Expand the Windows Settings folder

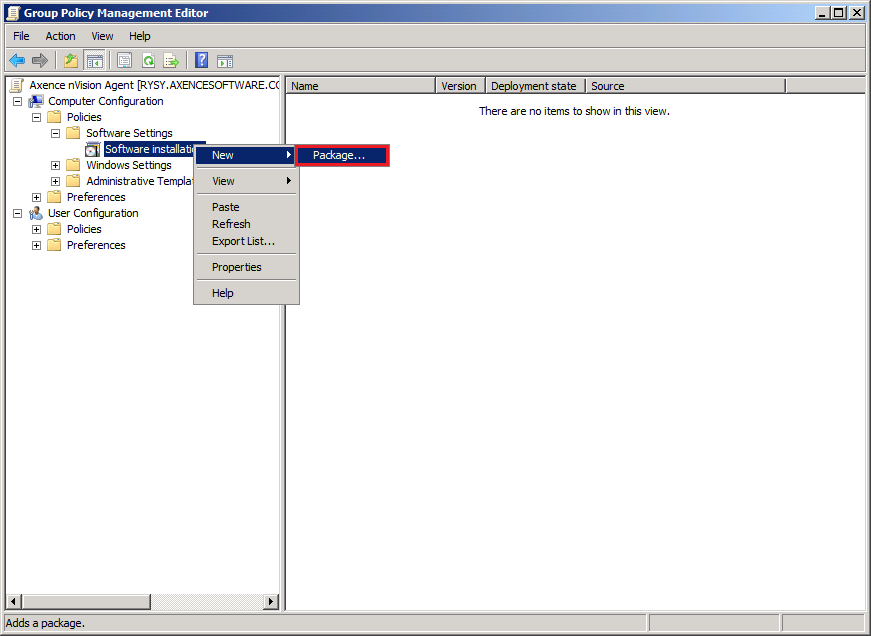(55, 165)
